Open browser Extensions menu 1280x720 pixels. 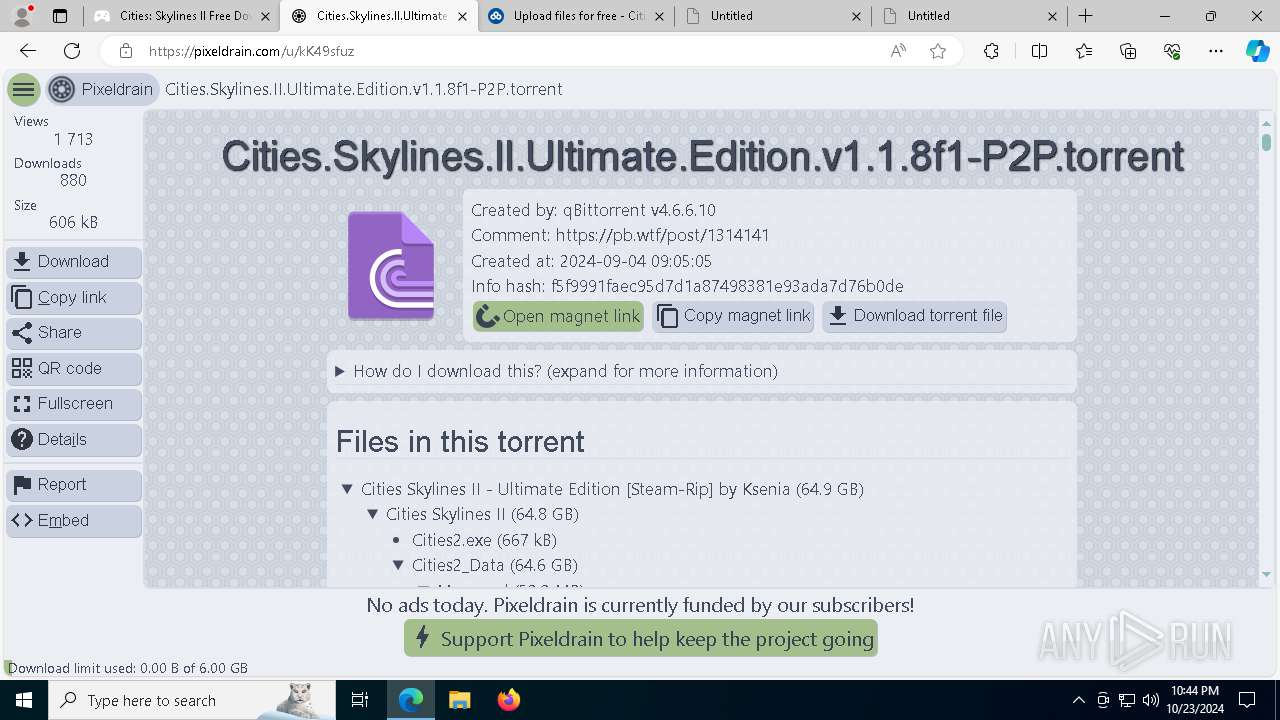[991, 51]
